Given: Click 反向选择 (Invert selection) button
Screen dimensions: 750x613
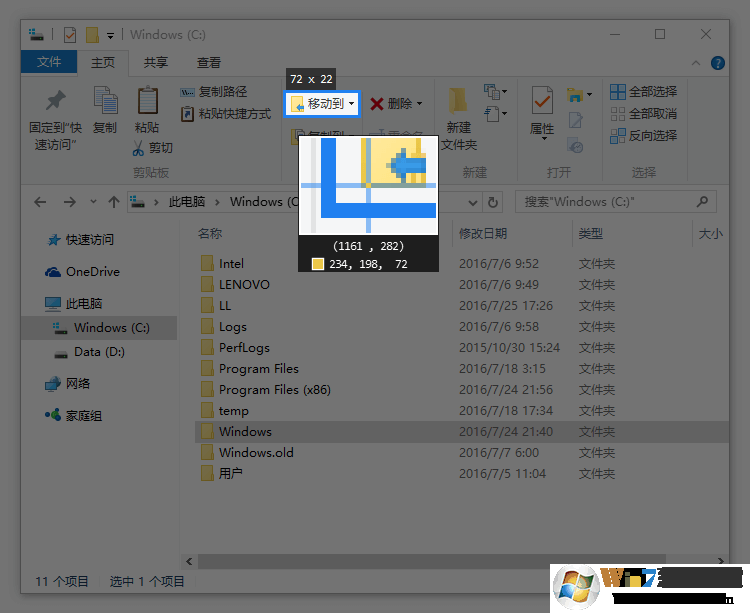Looking at the screenshot, I should 644,135.
